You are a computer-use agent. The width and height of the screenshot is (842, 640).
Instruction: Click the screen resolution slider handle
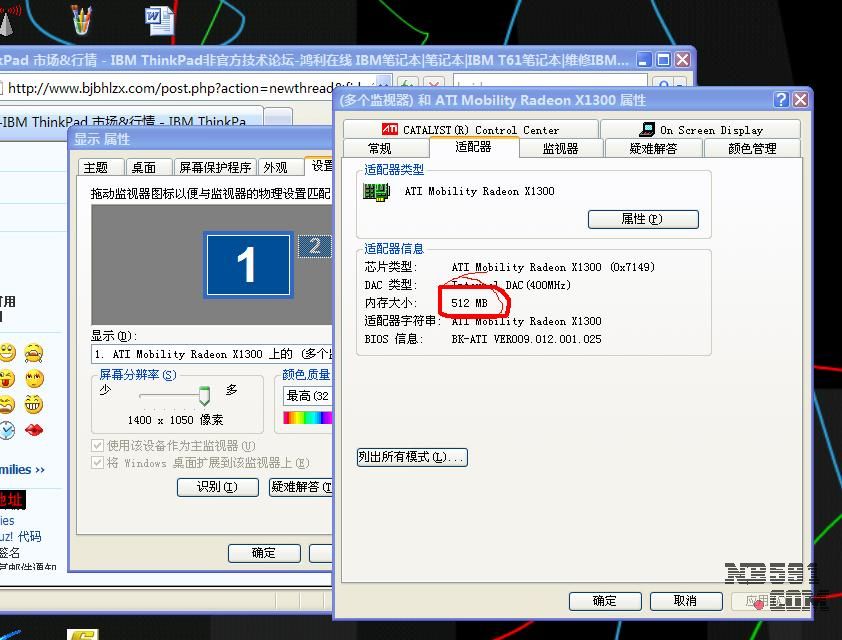tap(205, 396)
